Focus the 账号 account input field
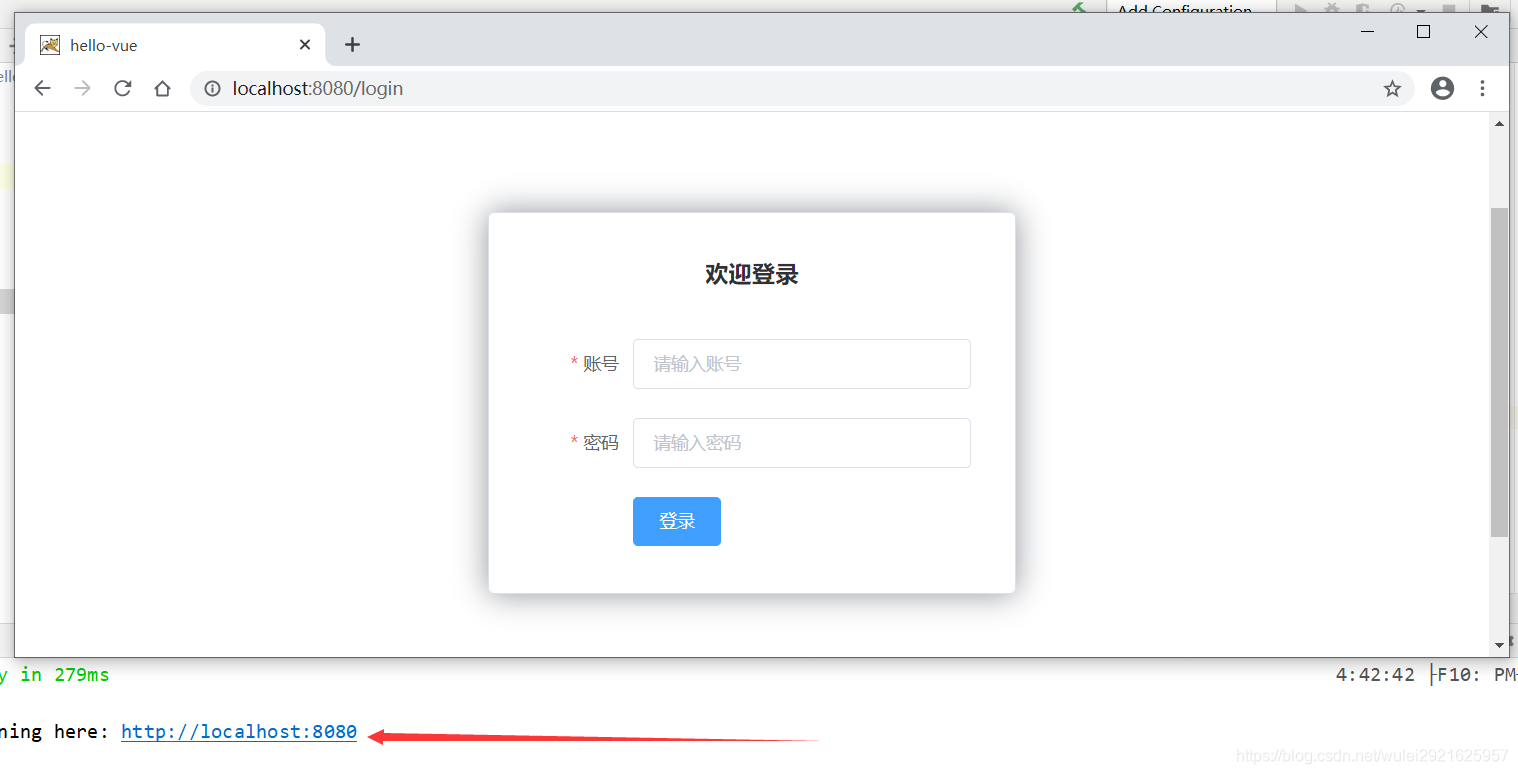Image resolution: width=1518 pixels, height=774 pixels. (802, 364)
